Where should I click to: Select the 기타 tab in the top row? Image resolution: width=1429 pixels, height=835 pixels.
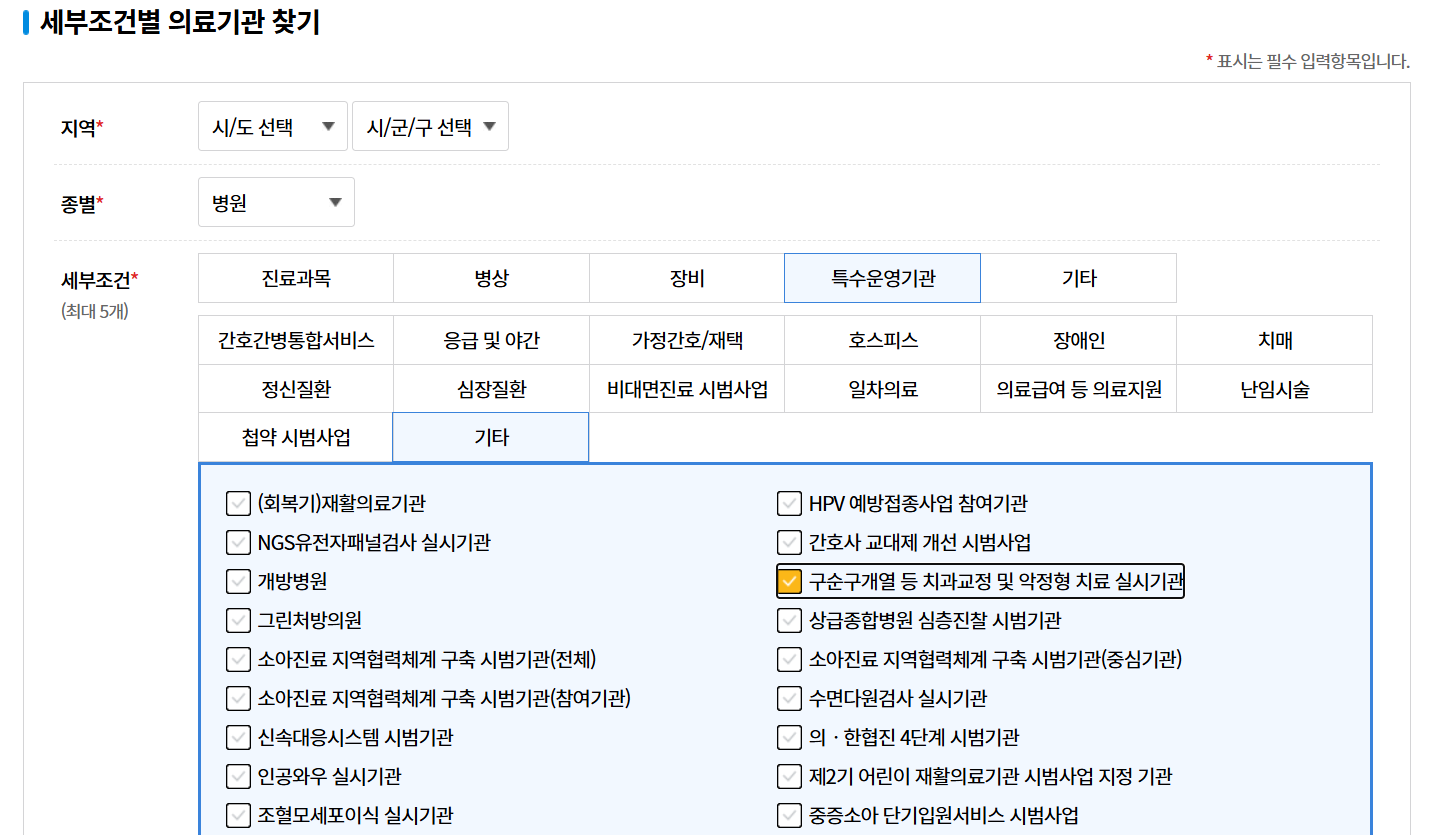click(x=1078, y=277)
